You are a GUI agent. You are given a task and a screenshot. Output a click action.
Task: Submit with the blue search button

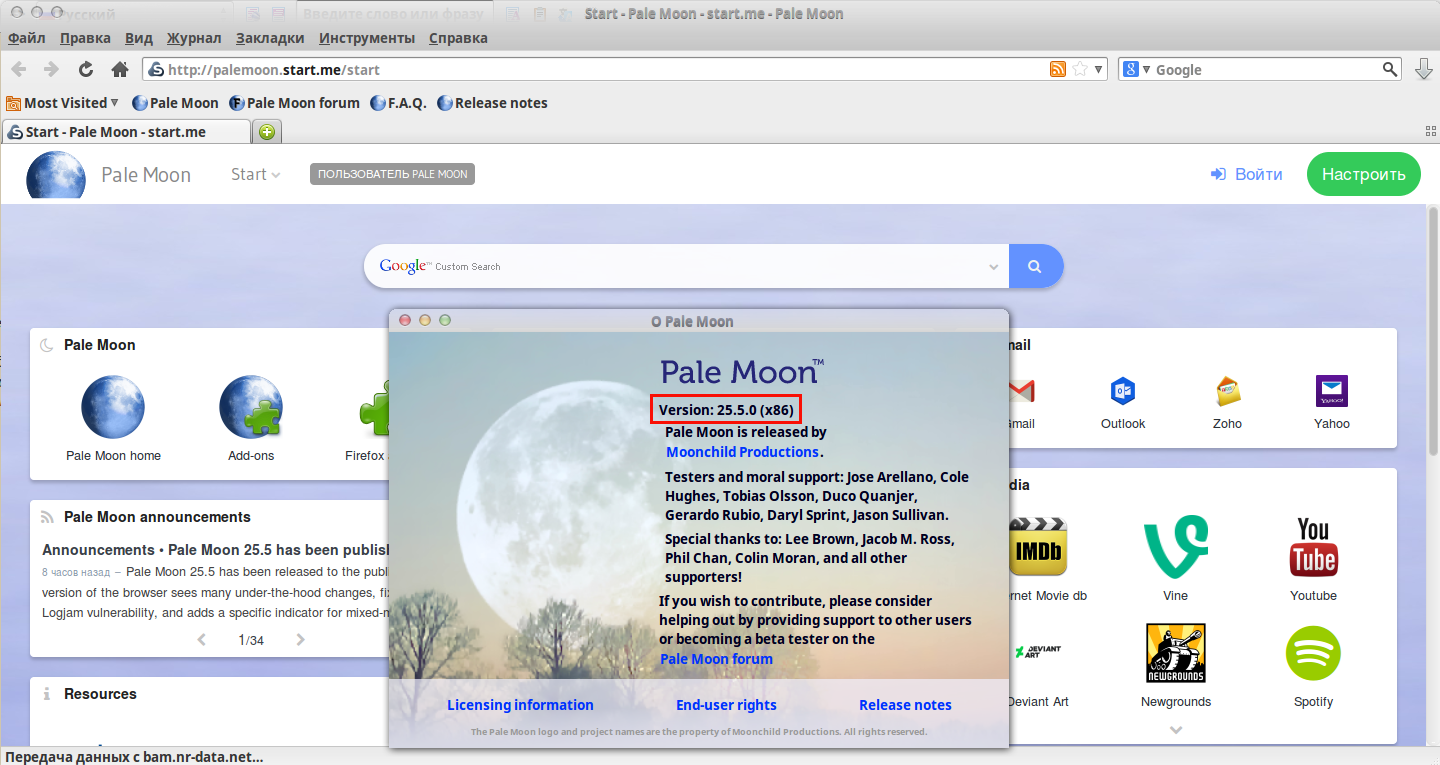click(x=1036, y=267)
